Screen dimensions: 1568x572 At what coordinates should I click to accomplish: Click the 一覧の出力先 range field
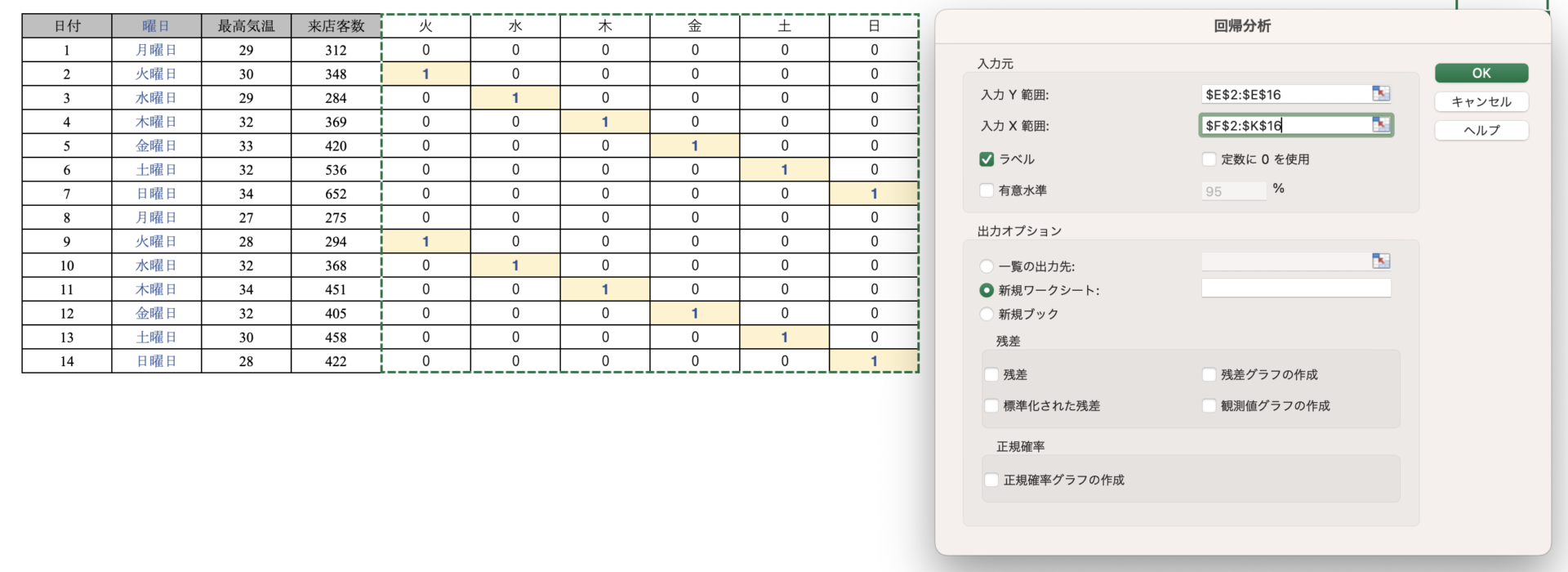pyautogui.click(x=1285, y=261)
